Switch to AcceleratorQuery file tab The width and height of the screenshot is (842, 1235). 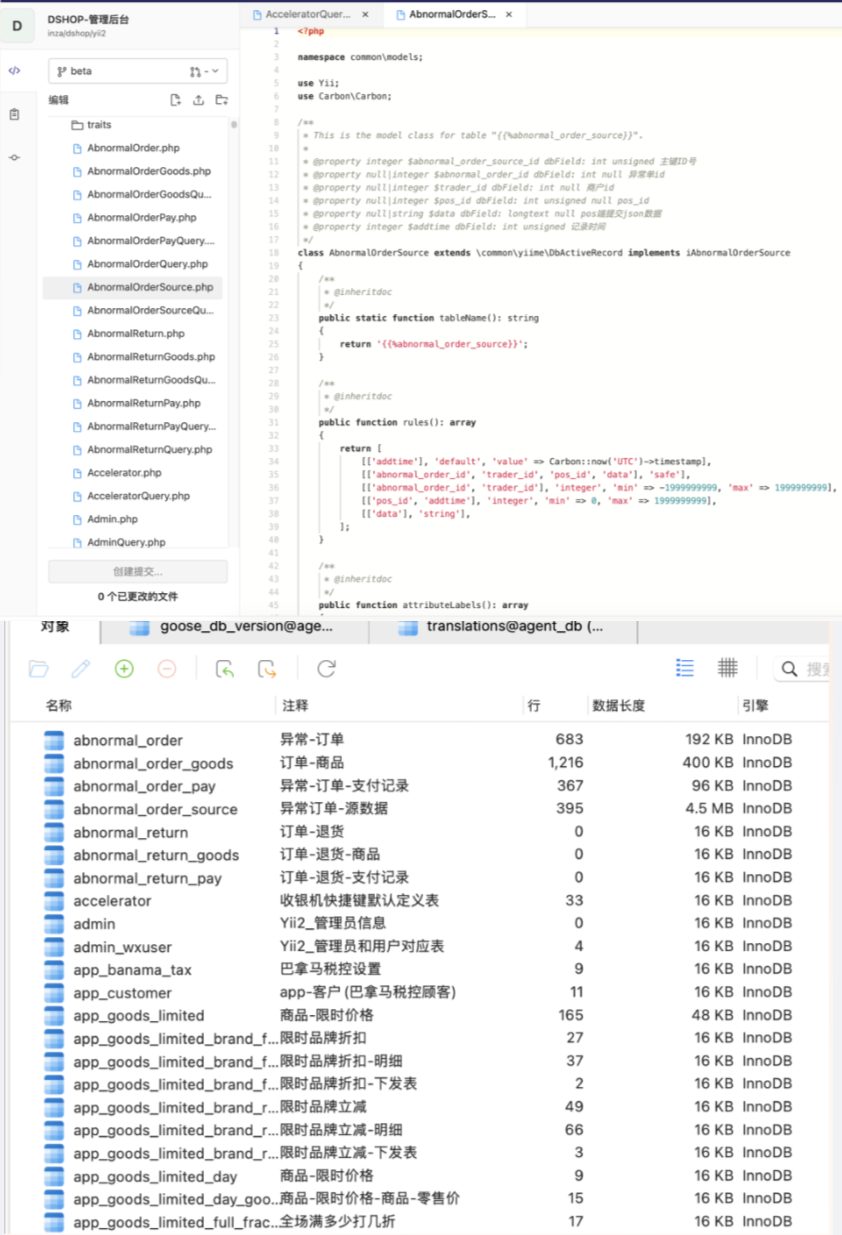tap(307, 15)
